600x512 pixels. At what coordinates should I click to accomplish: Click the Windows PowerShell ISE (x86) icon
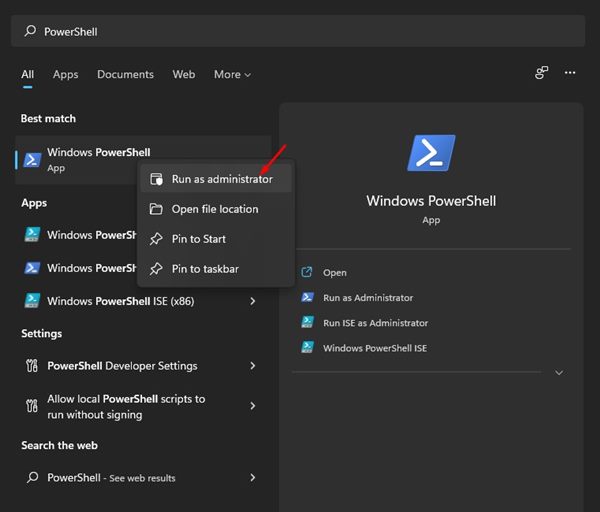pos(32,301)
